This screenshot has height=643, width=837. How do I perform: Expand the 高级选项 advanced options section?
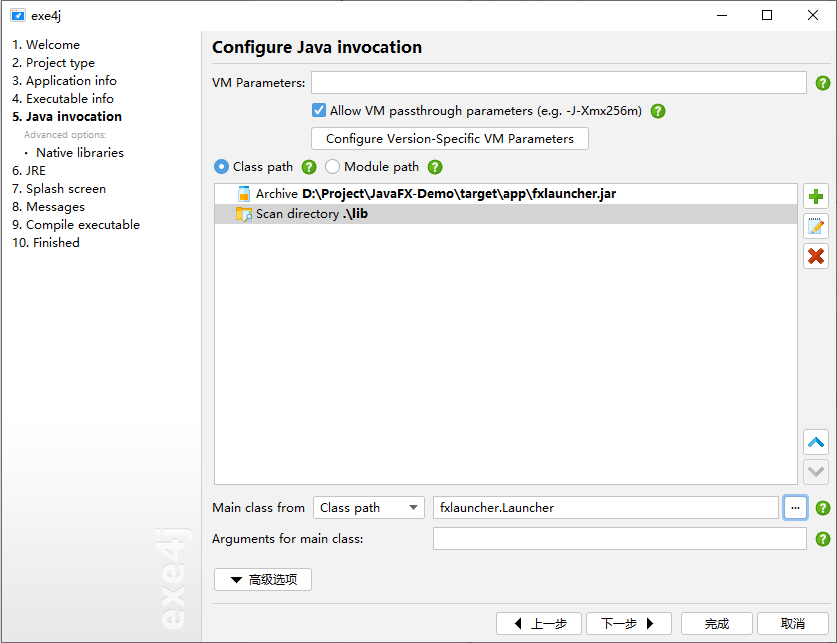coord(263,580)
